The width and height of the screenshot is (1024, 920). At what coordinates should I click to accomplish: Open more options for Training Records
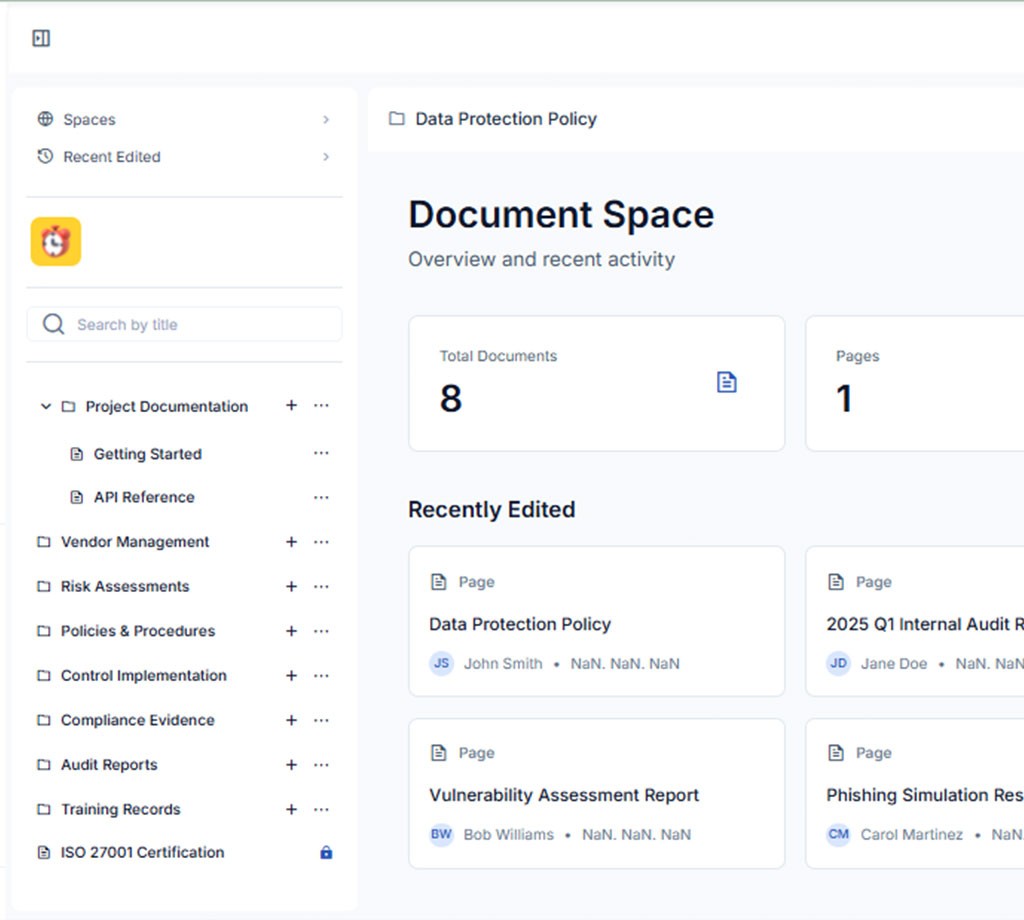321,810
